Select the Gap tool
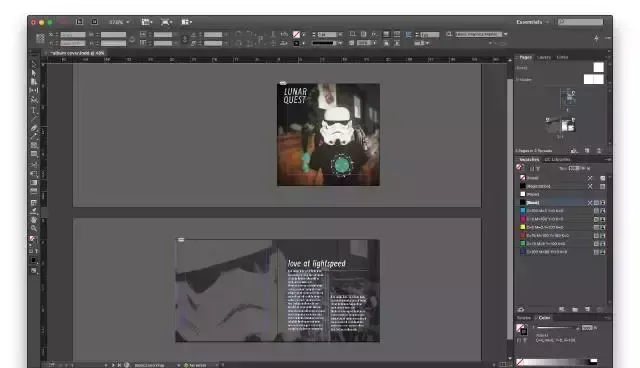640x368 pixels. pos(34,90)
